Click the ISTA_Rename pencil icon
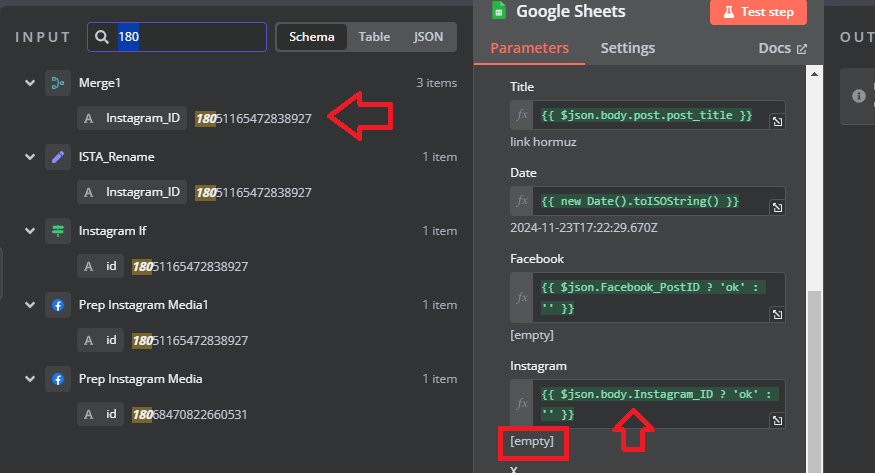The height and width of the screenshot is (473, 875). (x=58, y=157)
